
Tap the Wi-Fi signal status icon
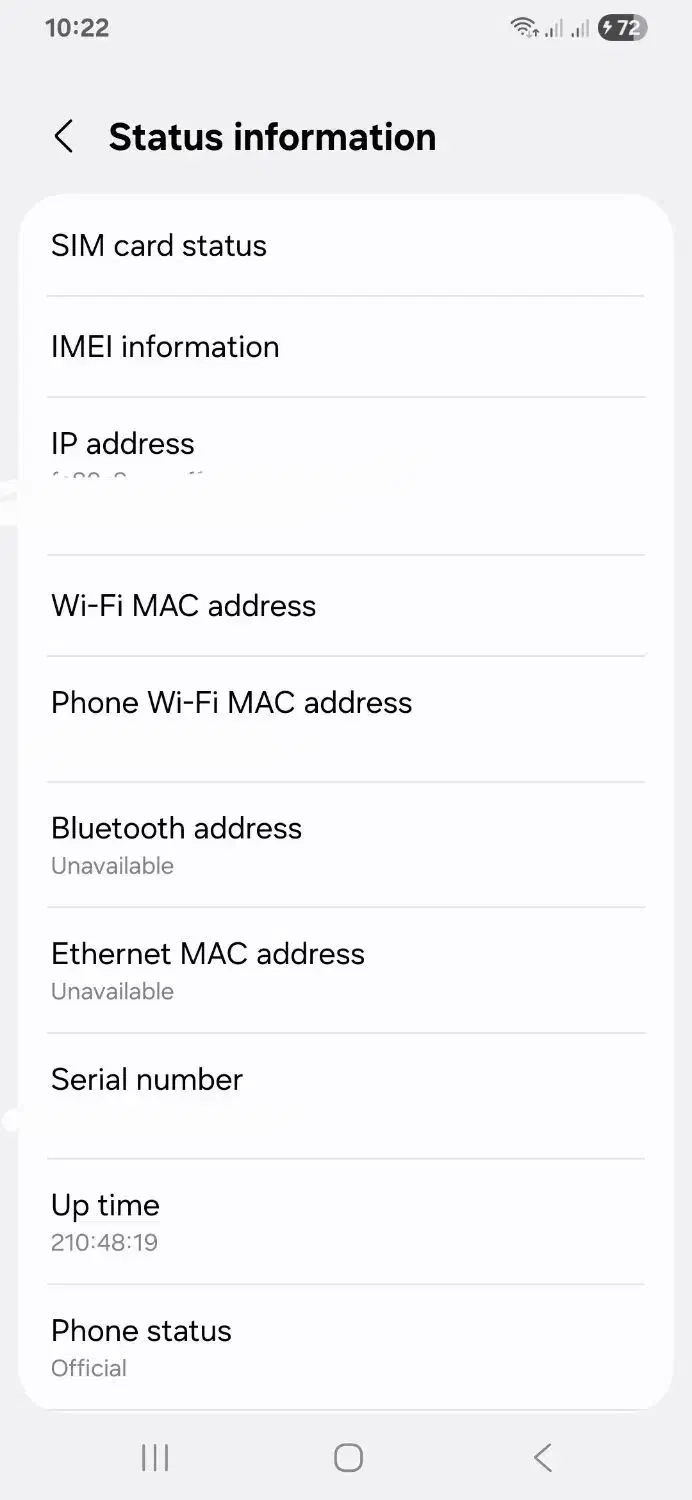pos(524,28)
